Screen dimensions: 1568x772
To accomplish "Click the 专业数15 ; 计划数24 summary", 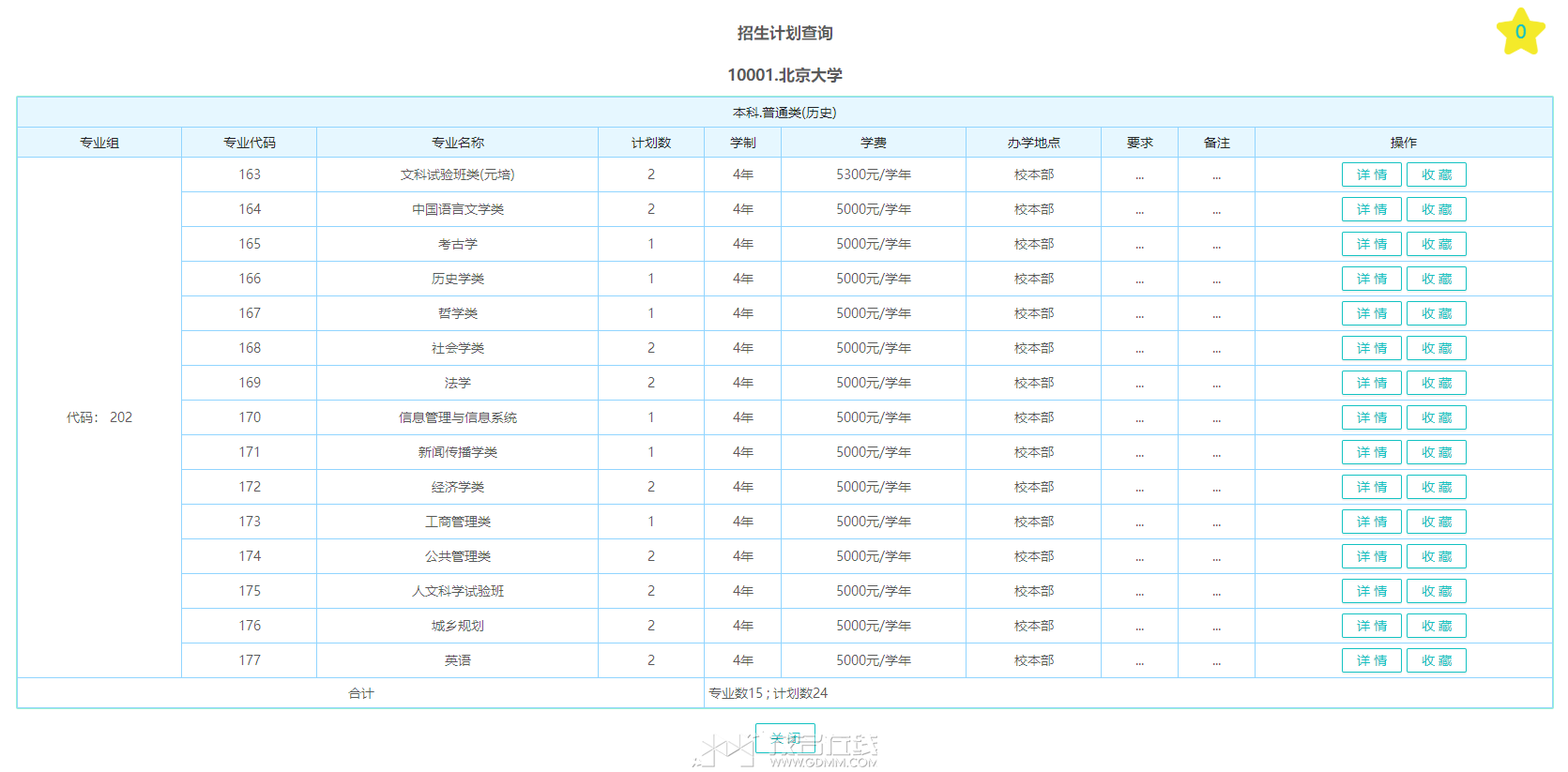I will [x=769, y=693].
